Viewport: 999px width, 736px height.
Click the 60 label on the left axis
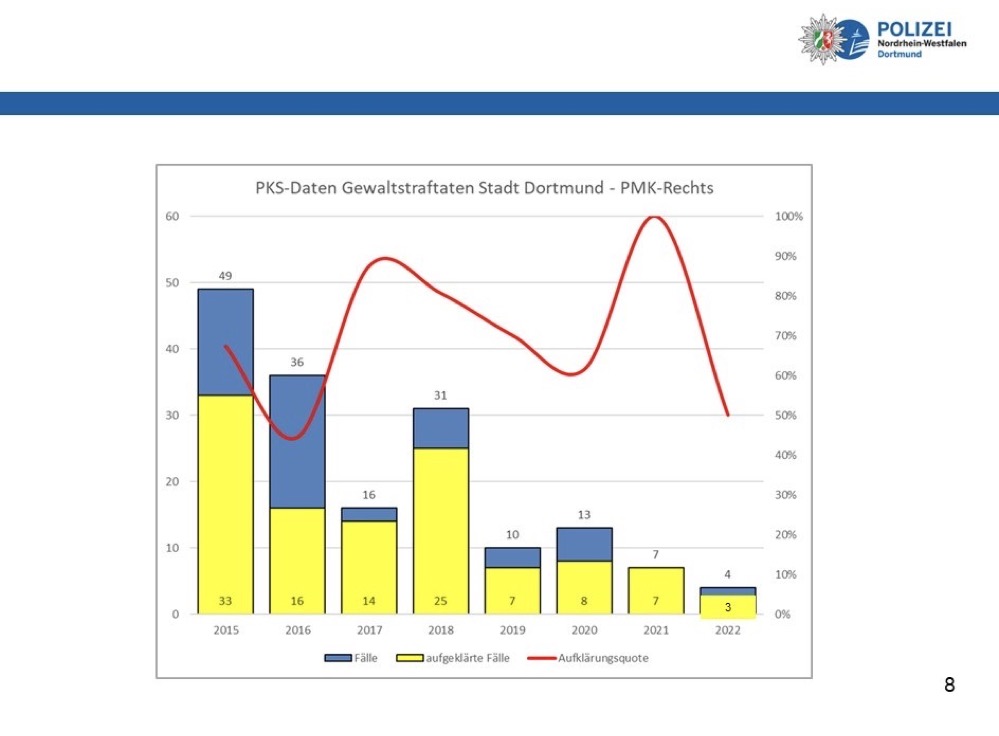click(x=172, y=217)
